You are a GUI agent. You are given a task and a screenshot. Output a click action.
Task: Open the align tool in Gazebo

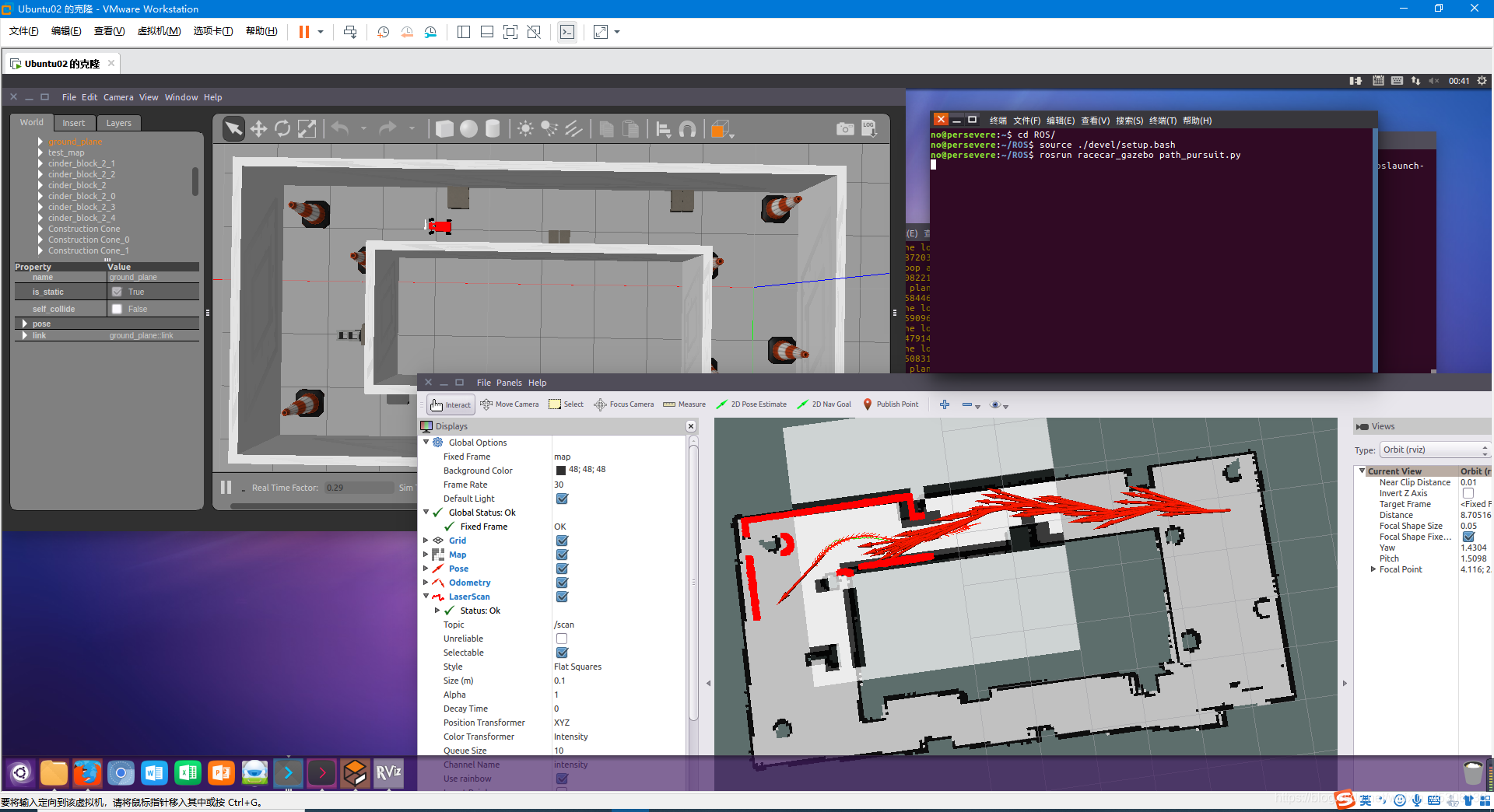coord(663,129)
